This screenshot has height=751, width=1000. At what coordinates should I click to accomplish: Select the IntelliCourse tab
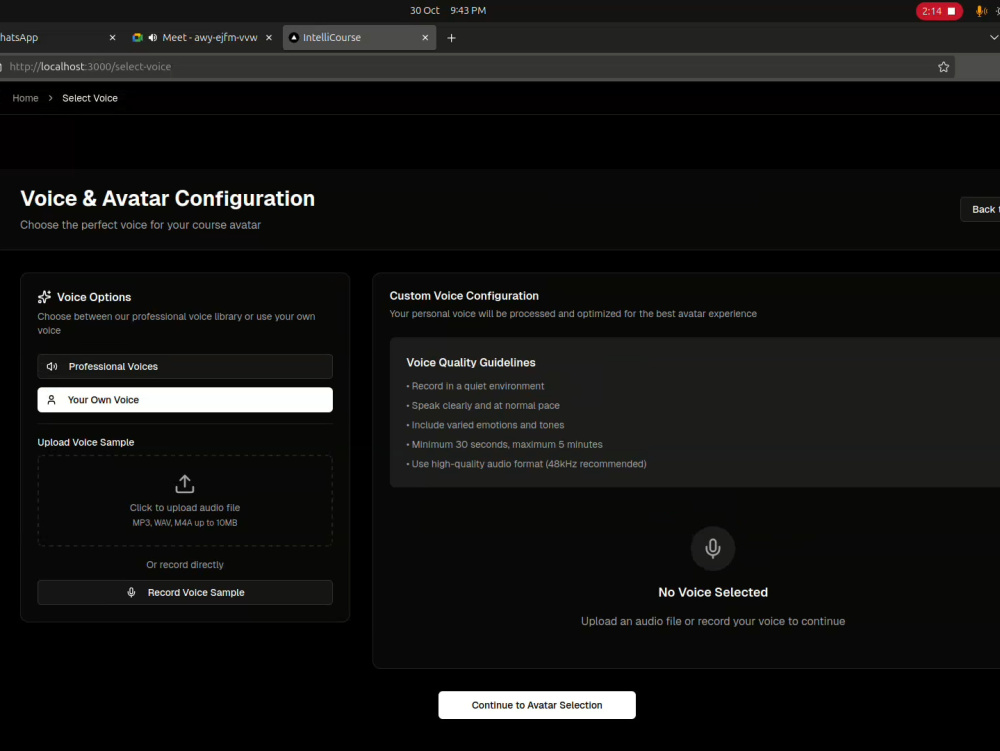click(x=359, y=38)
